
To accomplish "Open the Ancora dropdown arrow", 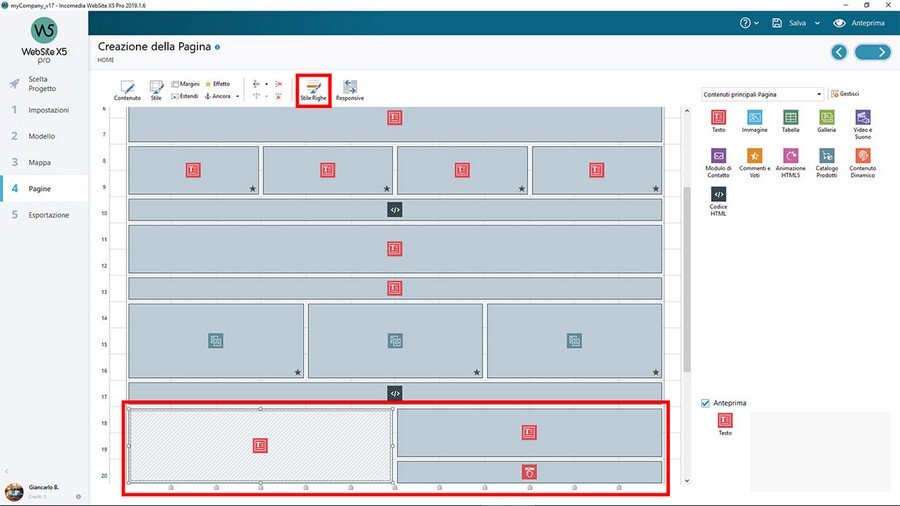I will point(239,97).
